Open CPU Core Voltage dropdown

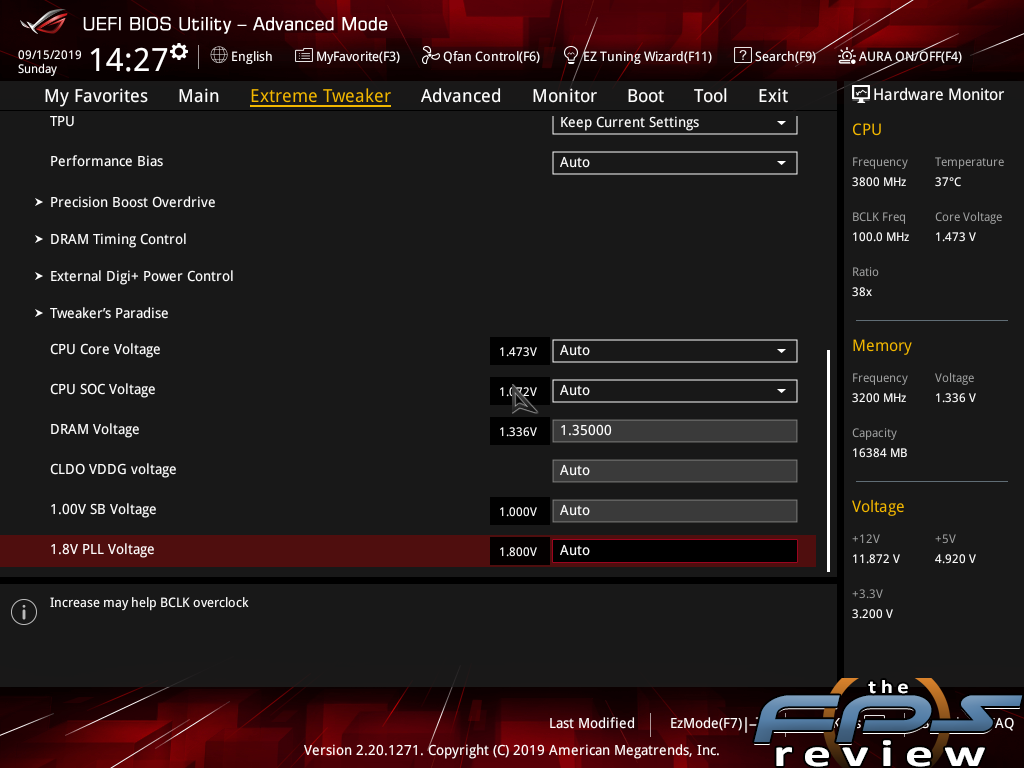click(x=675, y=351)
